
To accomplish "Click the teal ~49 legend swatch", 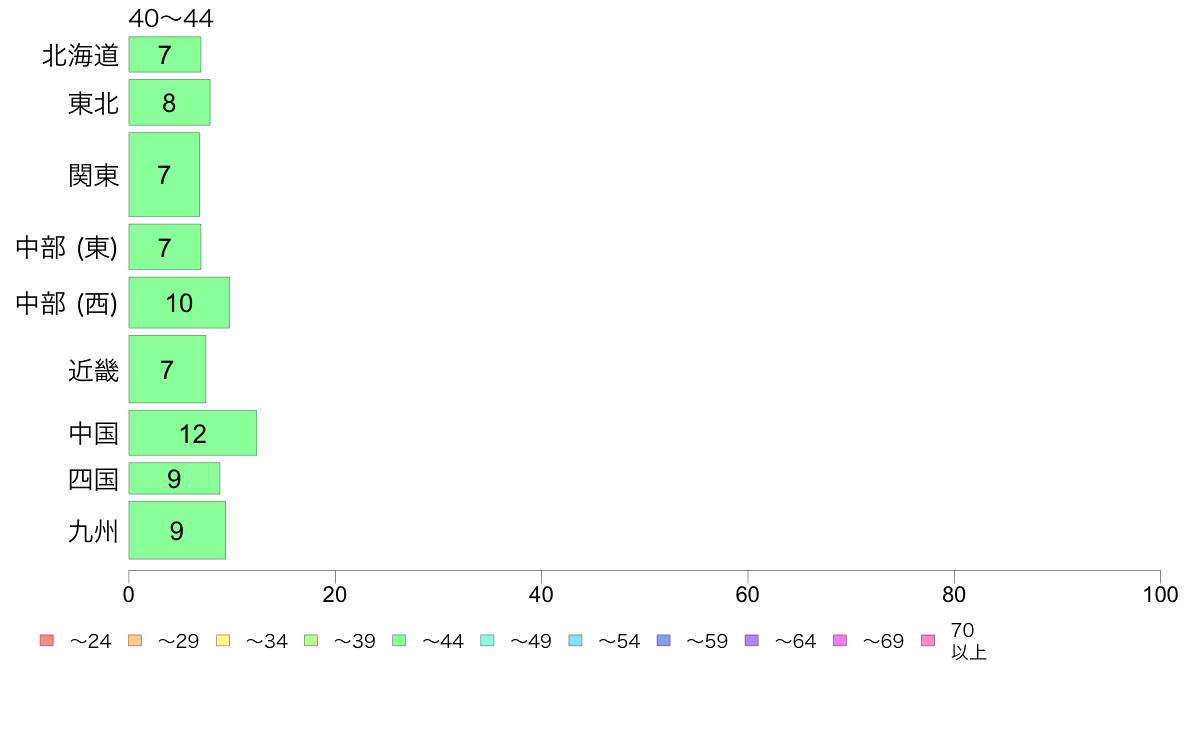I will (x=487, y=640).
